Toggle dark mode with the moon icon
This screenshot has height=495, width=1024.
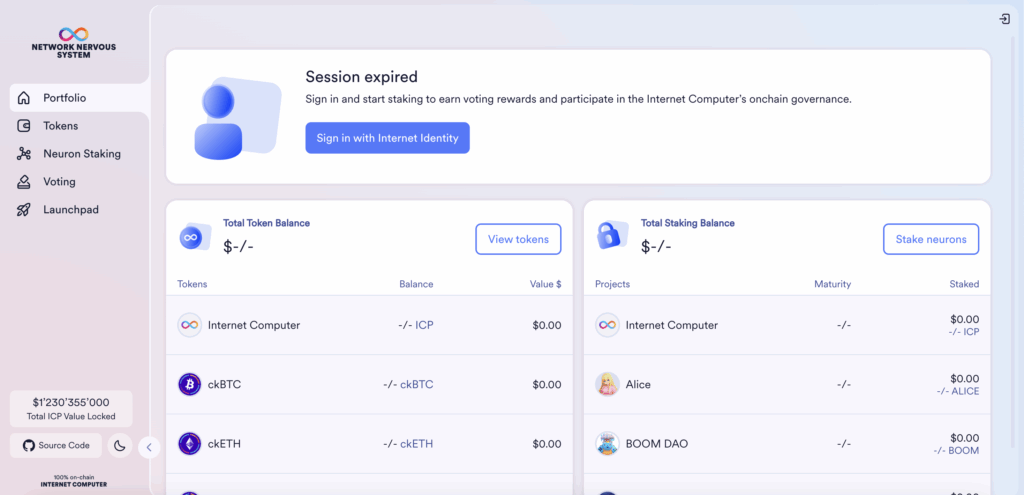pos(120,445)
